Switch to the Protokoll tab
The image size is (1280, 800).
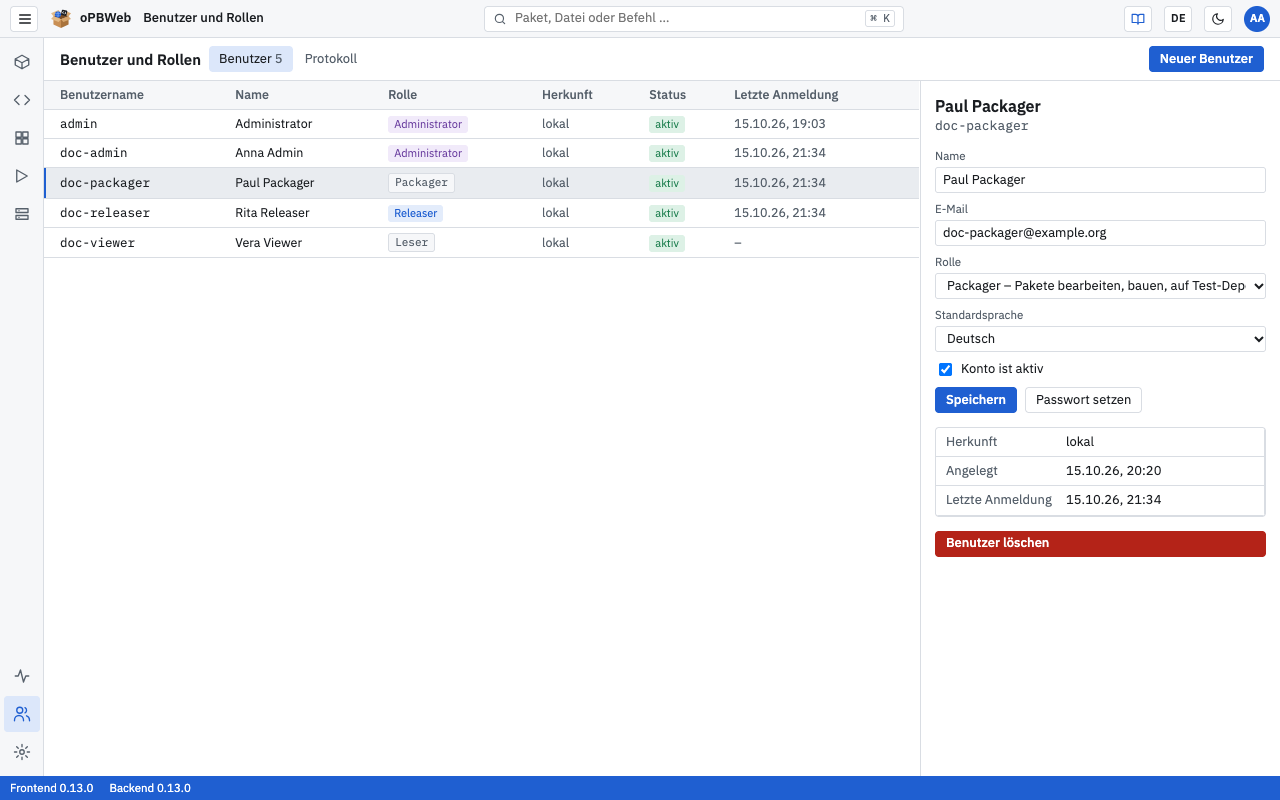click(331, 59)
